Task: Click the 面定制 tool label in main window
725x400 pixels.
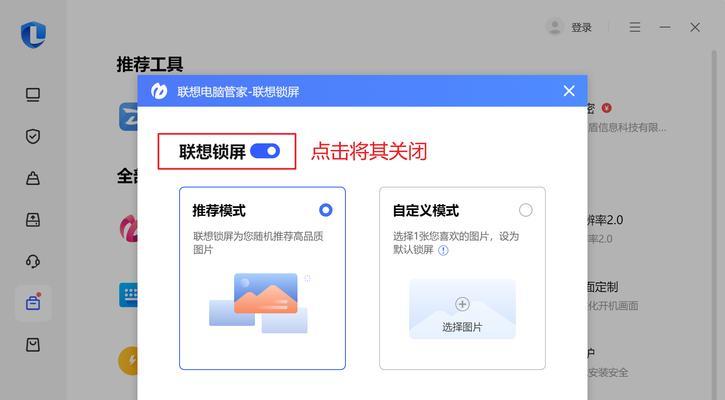Action: 603,287
